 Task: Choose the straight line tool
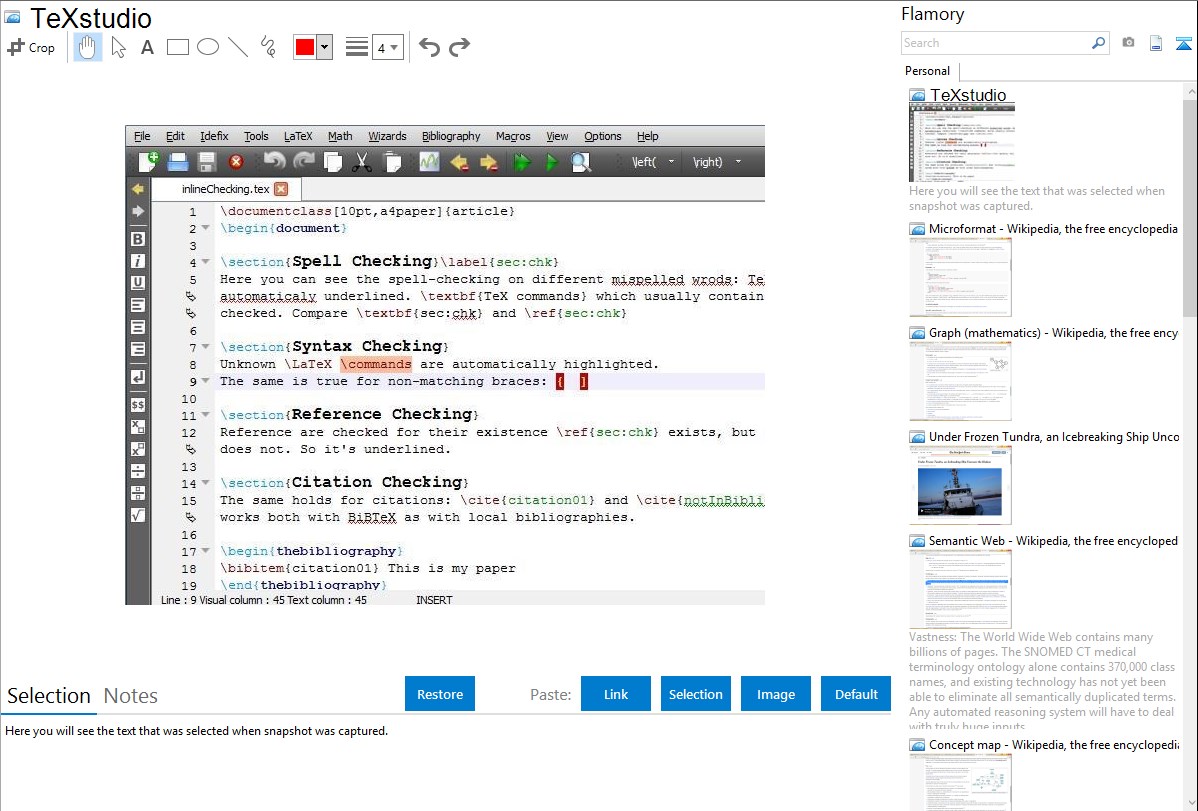(x=238, y=47)
